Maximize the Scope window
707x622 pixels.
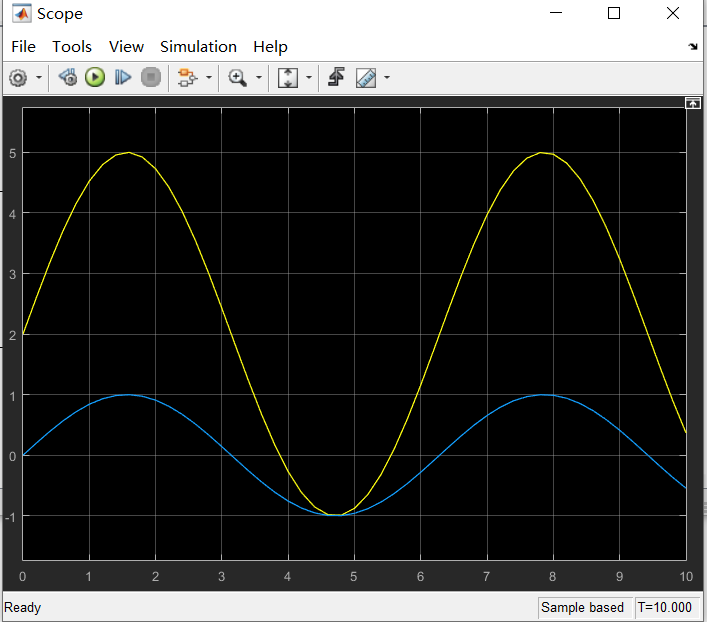point(614,13)
